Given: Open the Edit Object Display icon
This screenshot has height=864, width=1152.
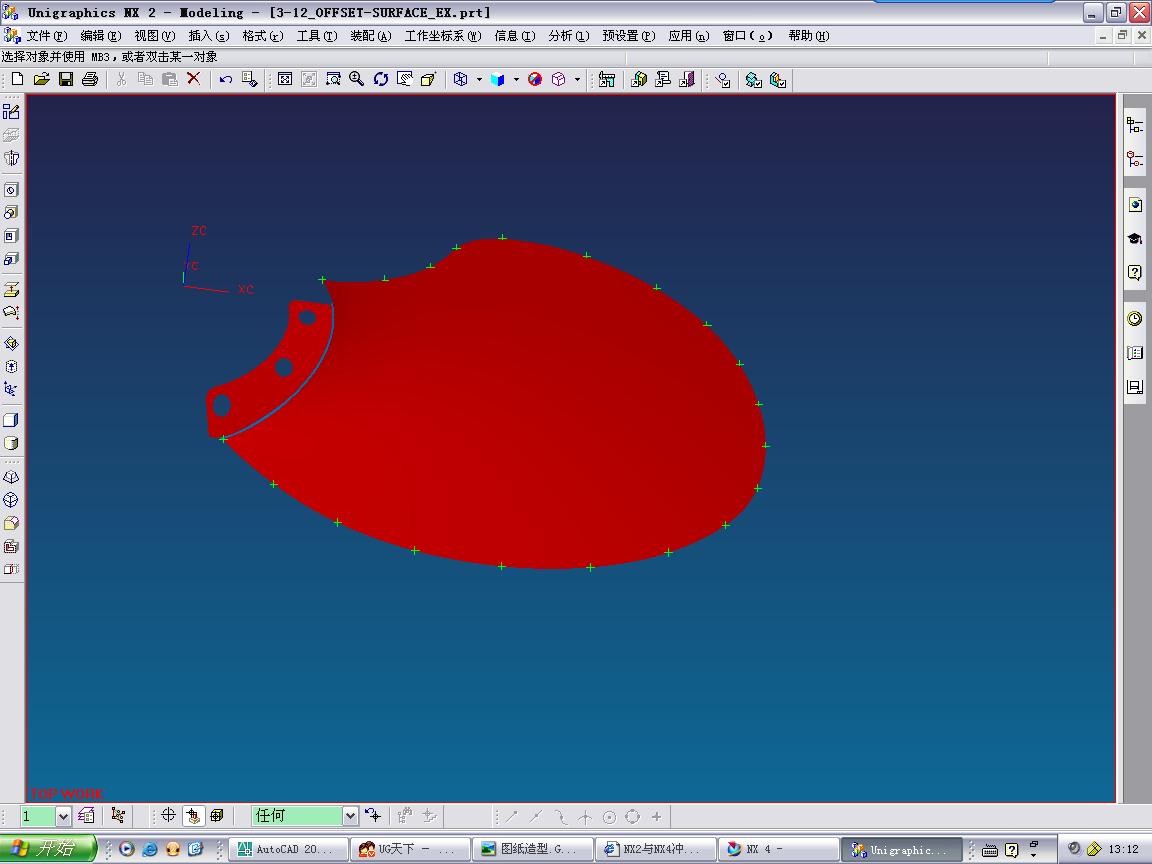Looking at the screenshot, I should (250, 79).
